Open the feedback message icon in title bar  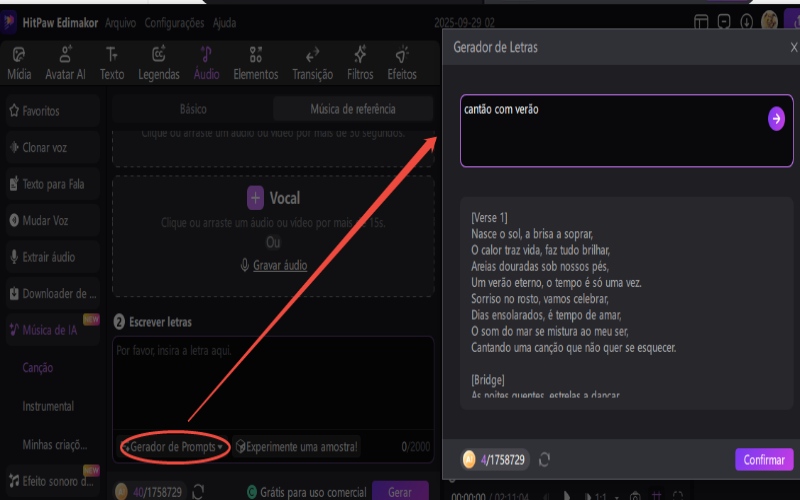[723, 22]
